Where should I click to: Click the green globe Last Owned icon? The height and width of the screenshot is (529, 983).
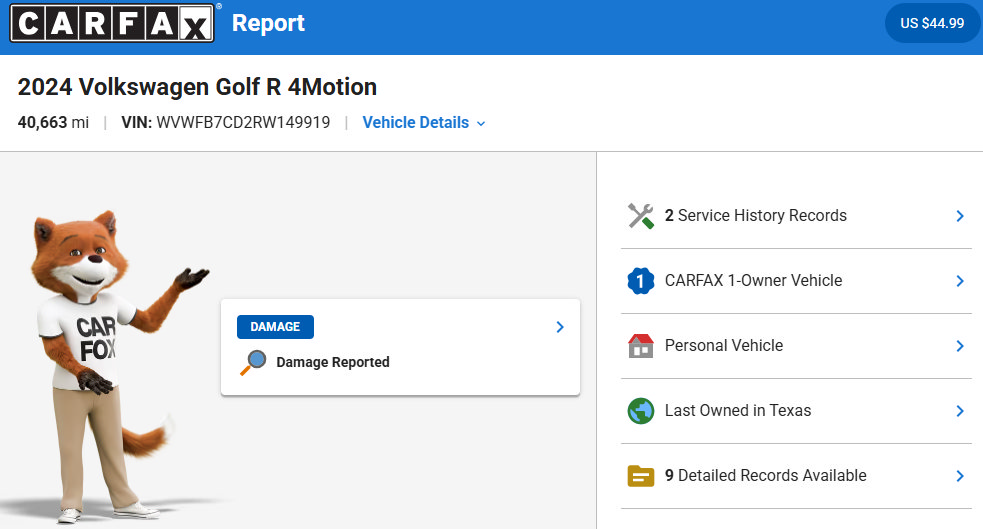tap(641, 411)
